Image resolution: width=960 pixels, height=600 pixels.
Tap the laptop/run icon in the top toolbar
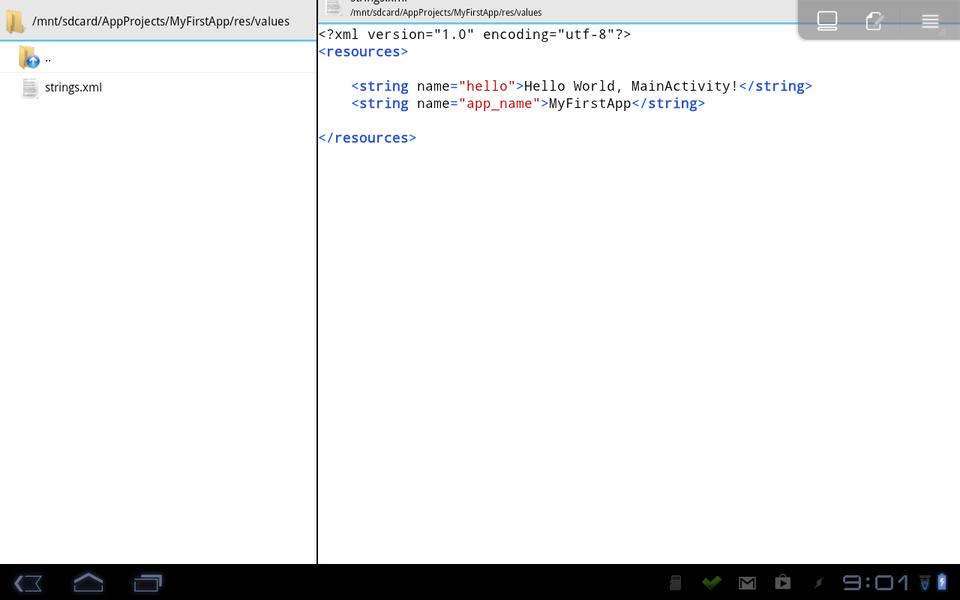[827, 21]
